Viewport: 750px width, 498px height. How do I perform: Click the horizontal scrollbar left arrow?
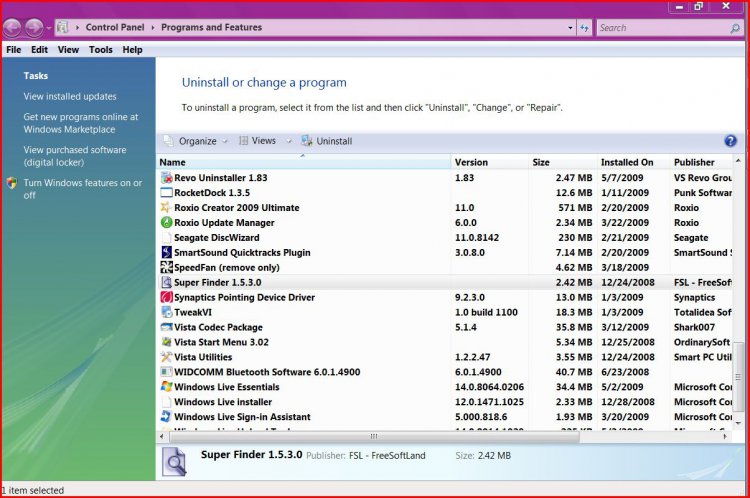pyautogui.click(x=162, y=436)
